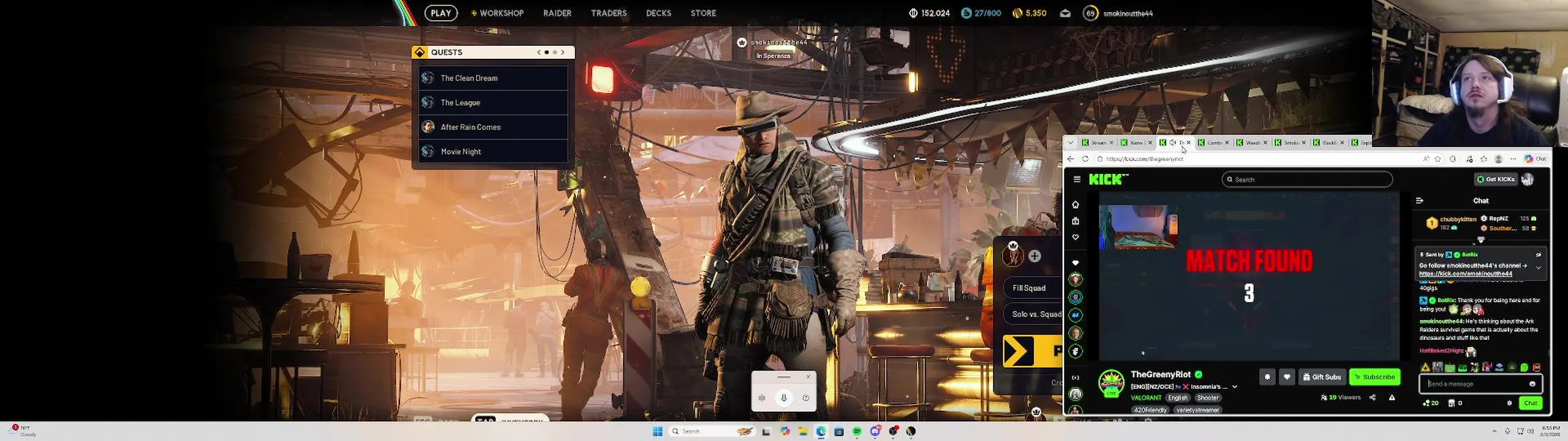Switch to the Smoki browser tab
The image size is (1568, 441).
click(x=1291, y=142)
